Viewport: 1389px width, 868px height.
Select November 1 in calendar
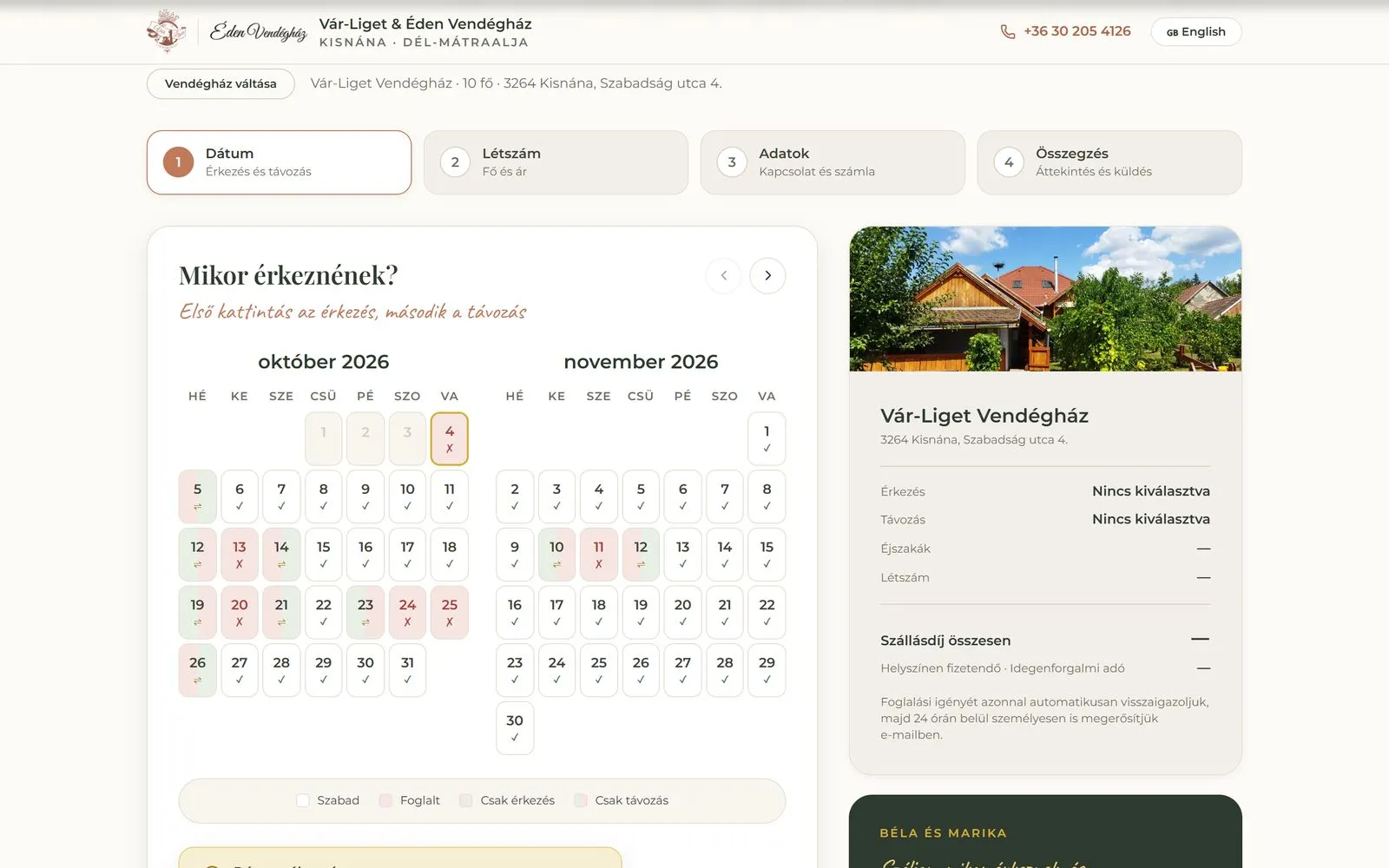(767, 438)
